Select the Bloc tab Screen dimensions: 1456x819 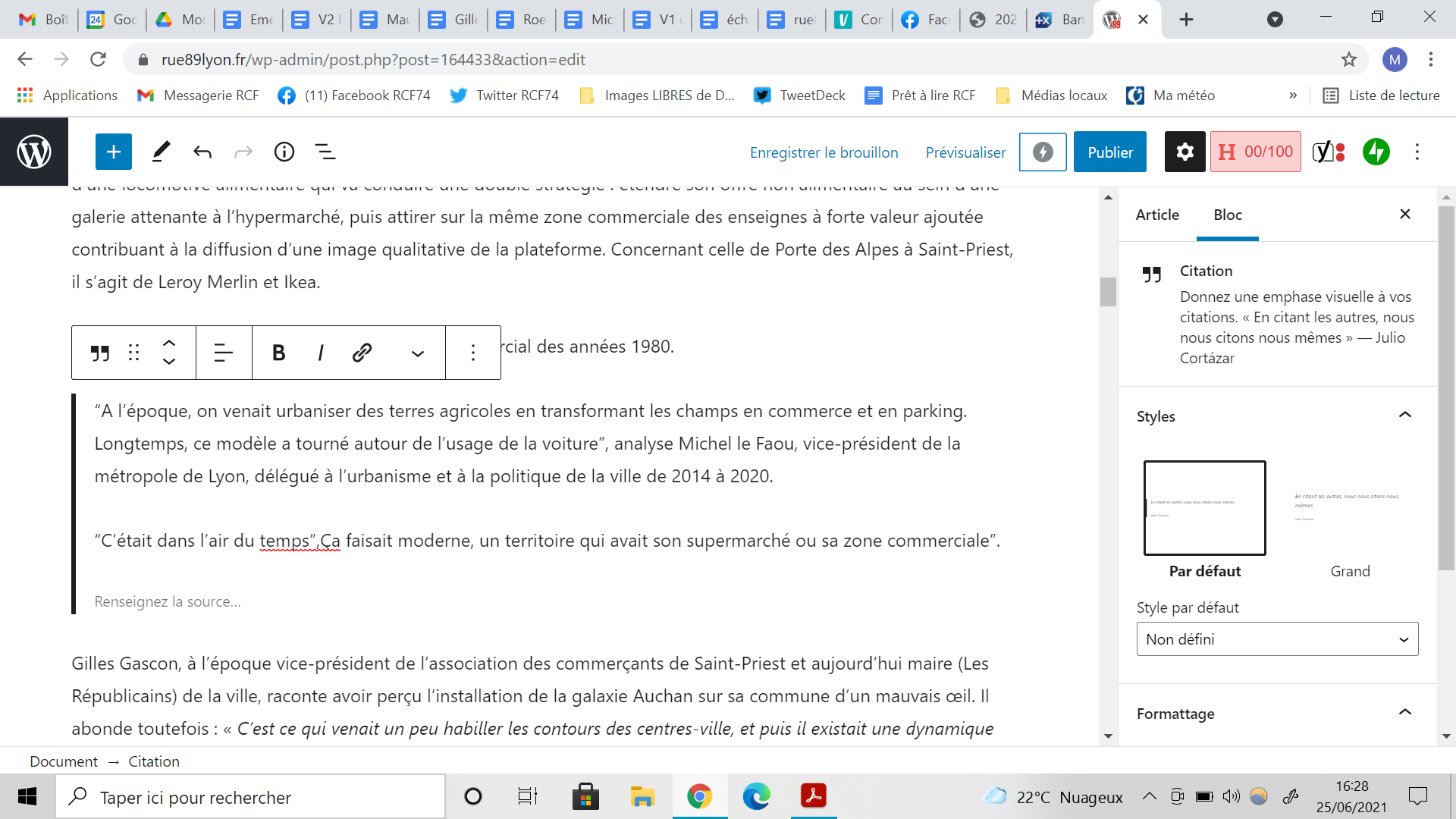1227,215
